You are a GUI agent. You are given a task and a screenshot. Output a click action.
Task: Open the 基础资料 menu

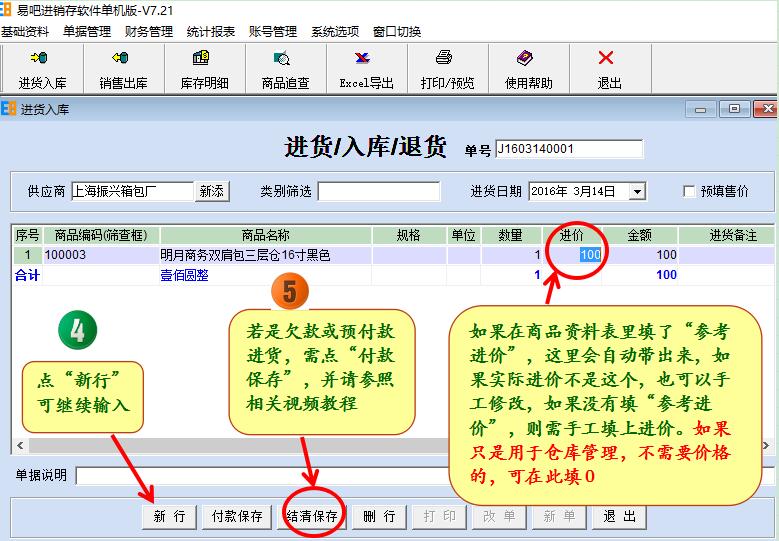[25, 32]
